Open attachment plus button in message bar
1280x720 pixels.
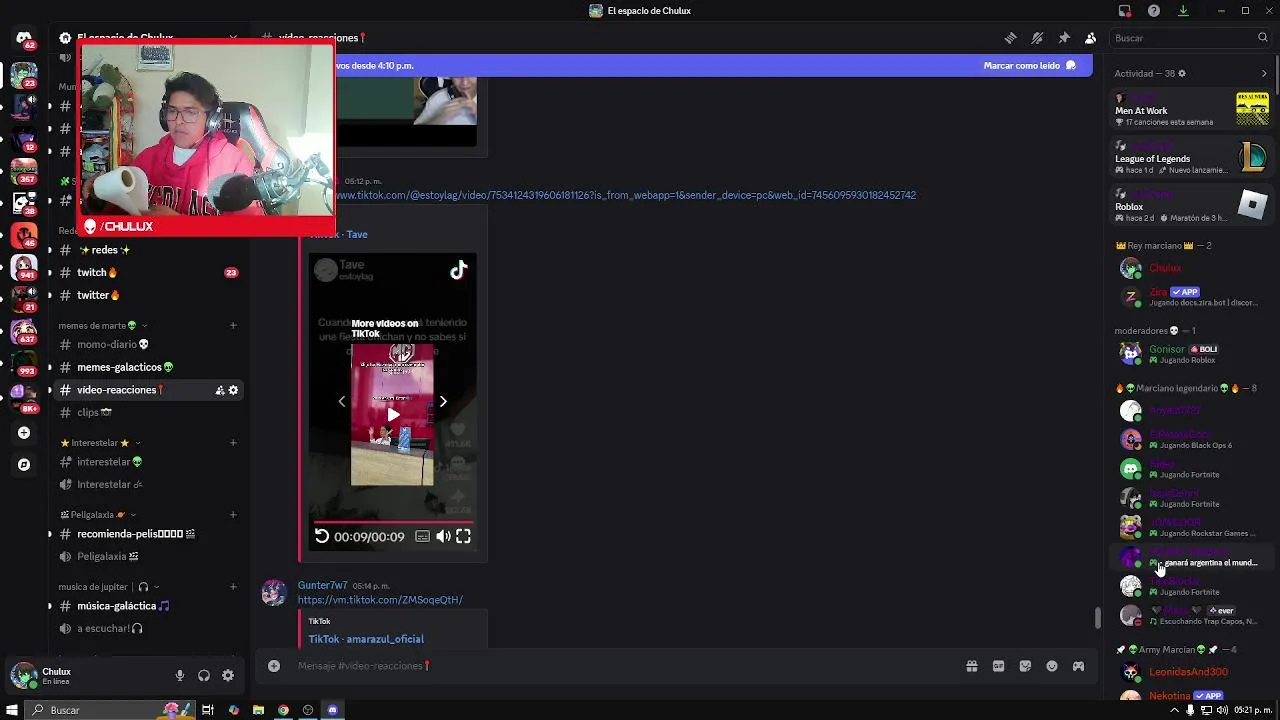274,666
